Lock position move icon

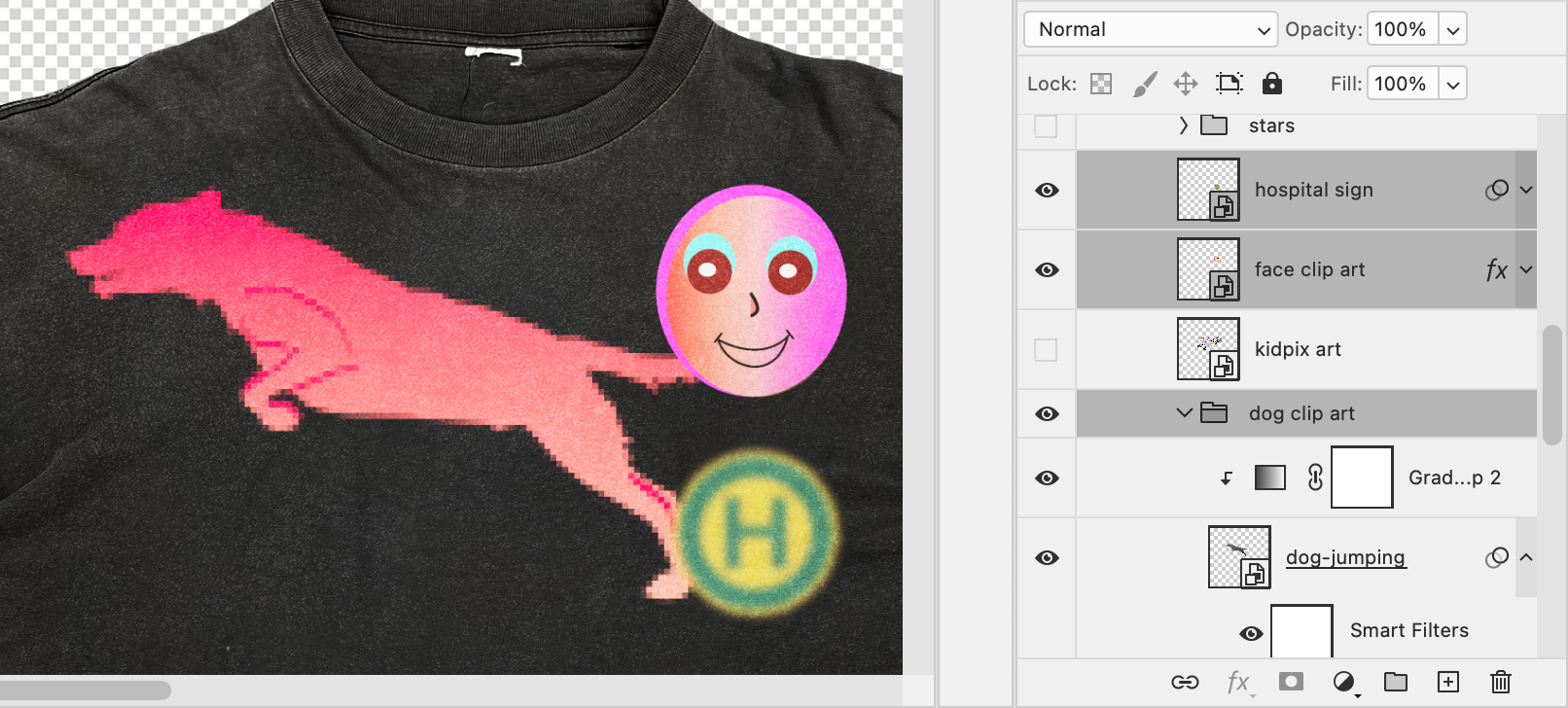click(1186, 84)
